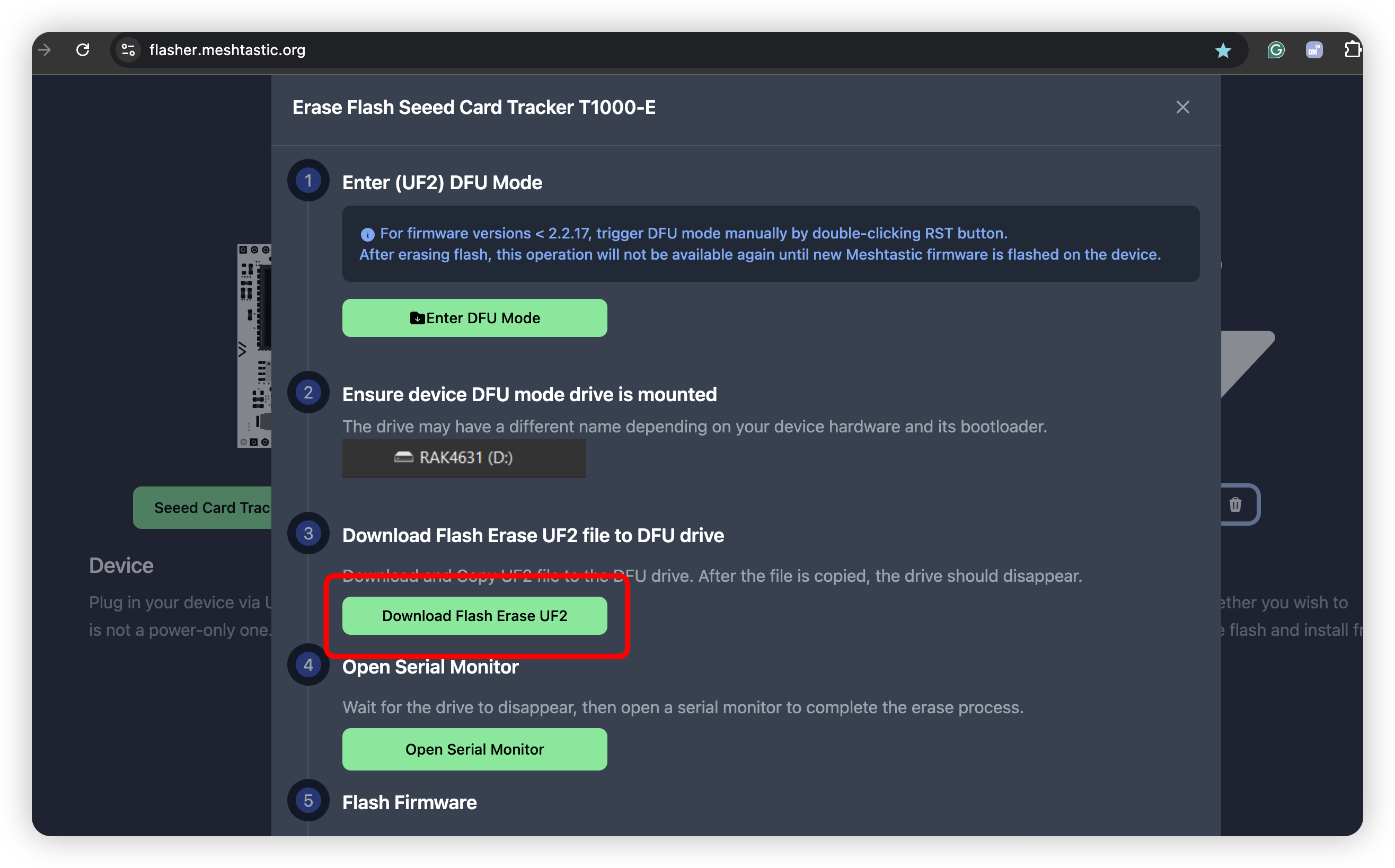
Task: Open the Extensions puzzle-piece icon
Action: click(x=1353, y=50)
